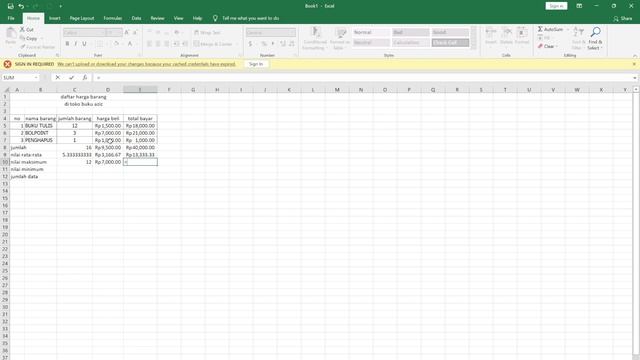The image size is (640, 360).
Task: Click the cached credentials expired link
Action: pyautogui.click(x=147, y=64)
